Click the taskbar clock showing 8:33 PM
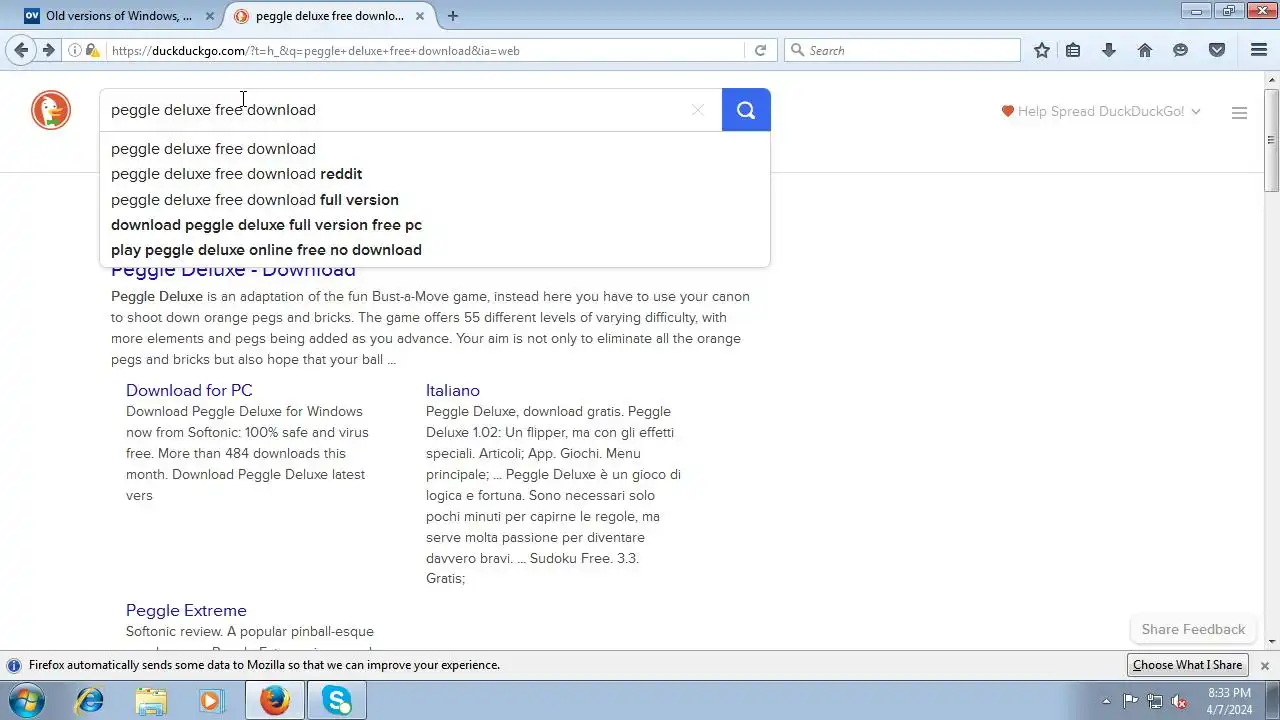 click(x=1229, y=701)
